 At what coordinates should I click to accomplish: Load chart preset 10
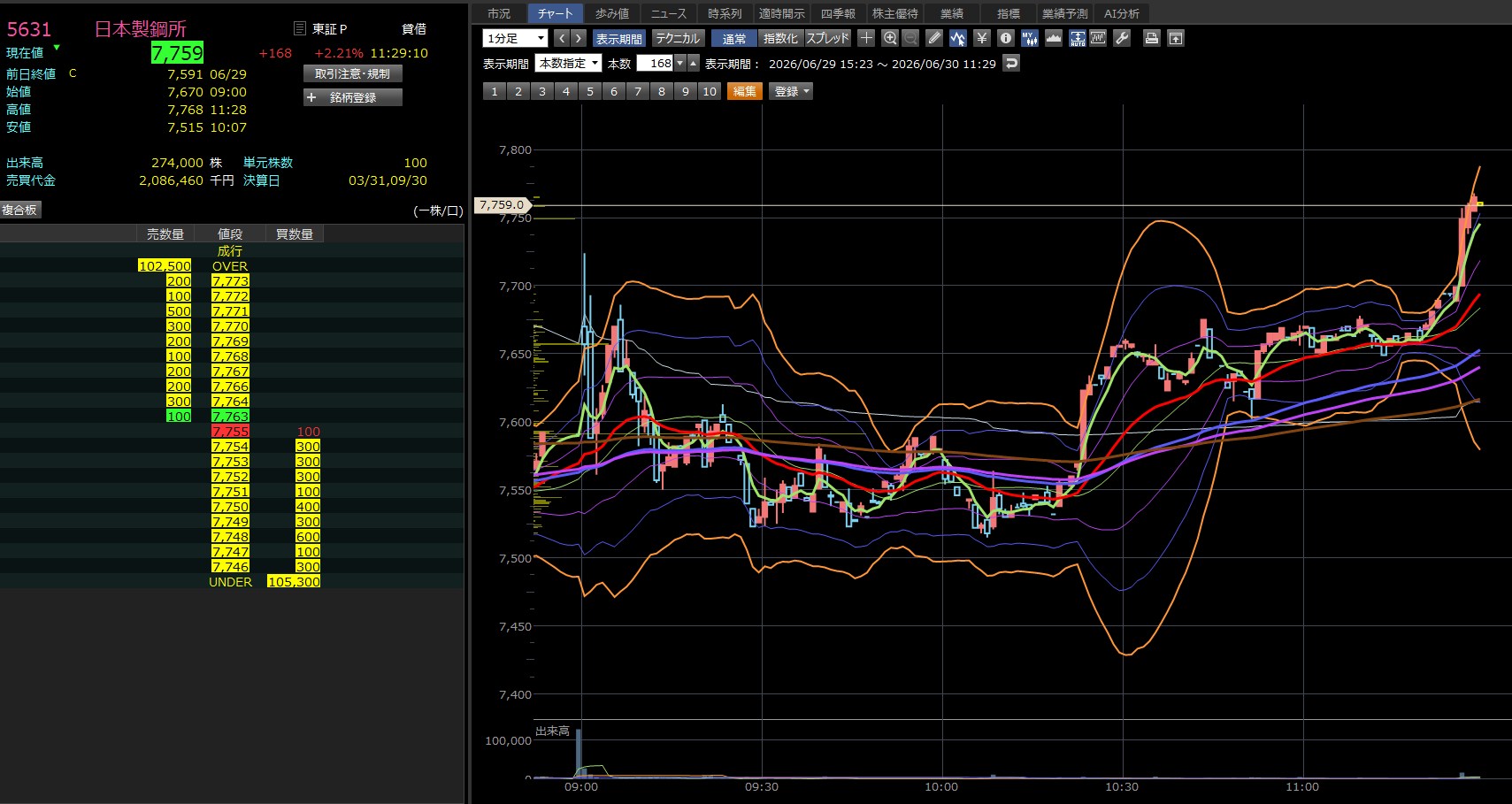tap(710, 91)
